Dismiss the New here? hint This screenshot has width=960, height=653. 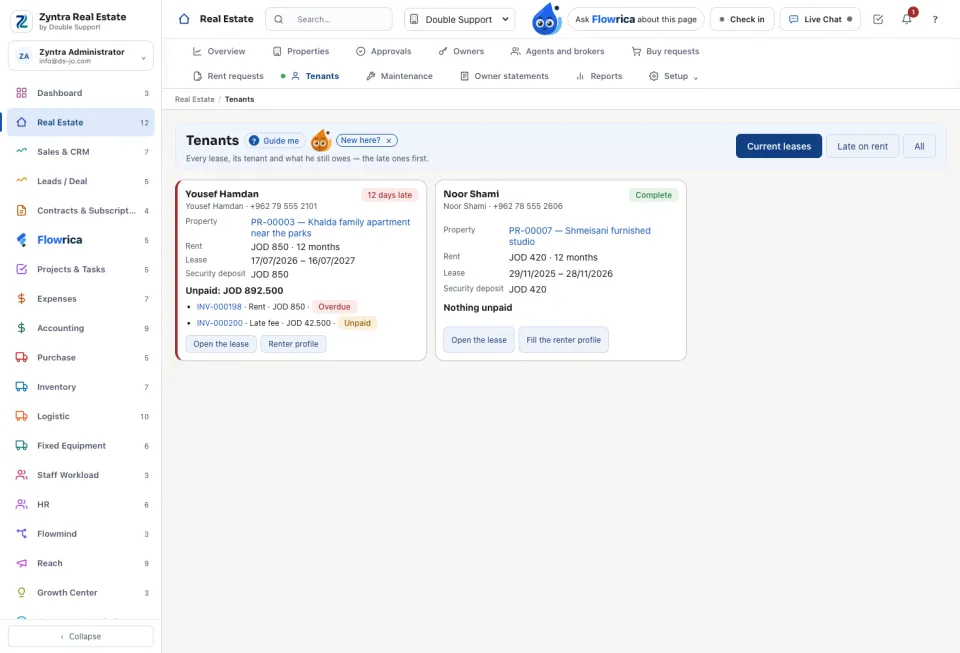click(389, 141)
